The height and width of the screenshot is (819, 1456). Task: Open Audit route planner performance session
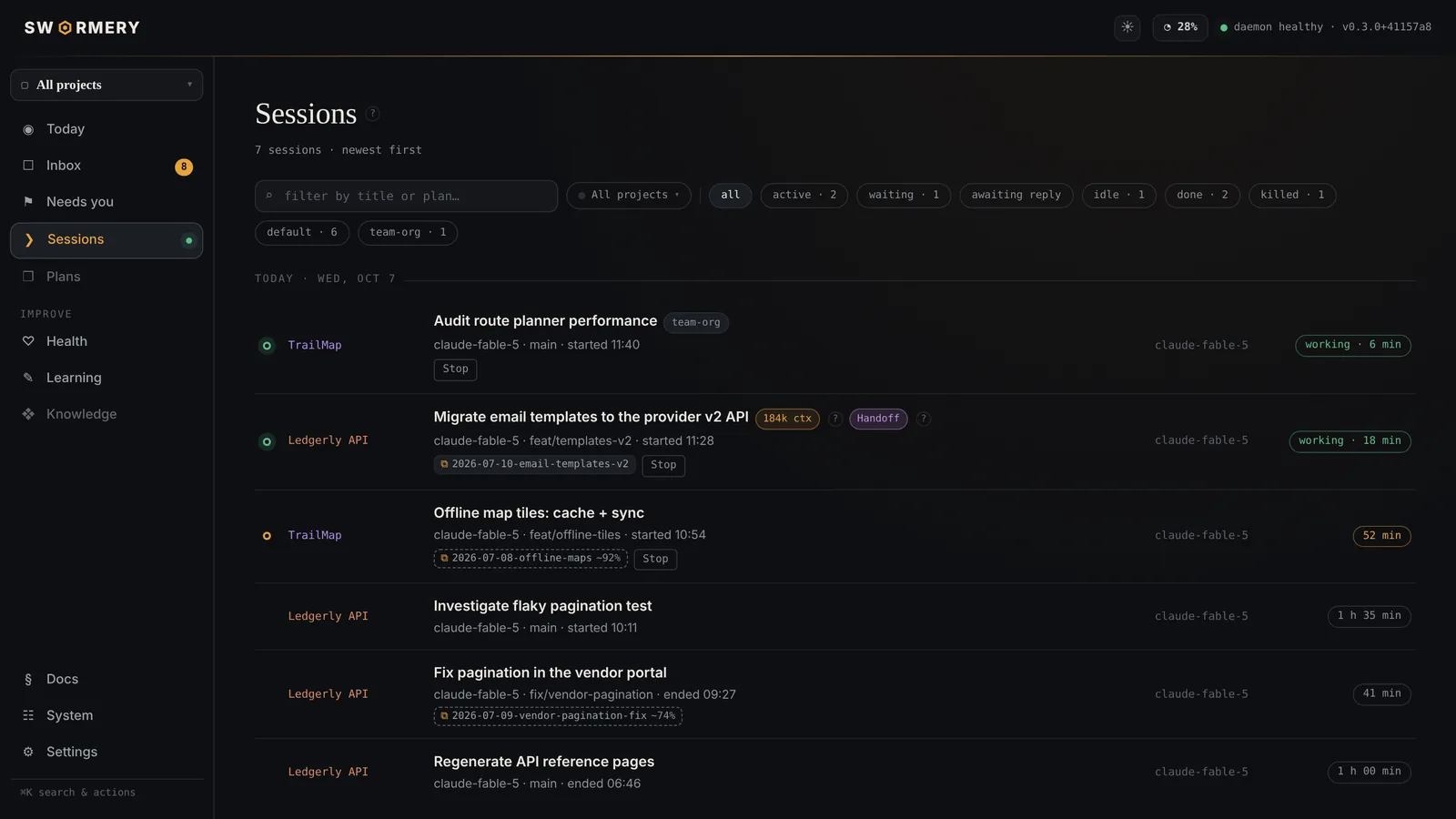click(545, 321)
